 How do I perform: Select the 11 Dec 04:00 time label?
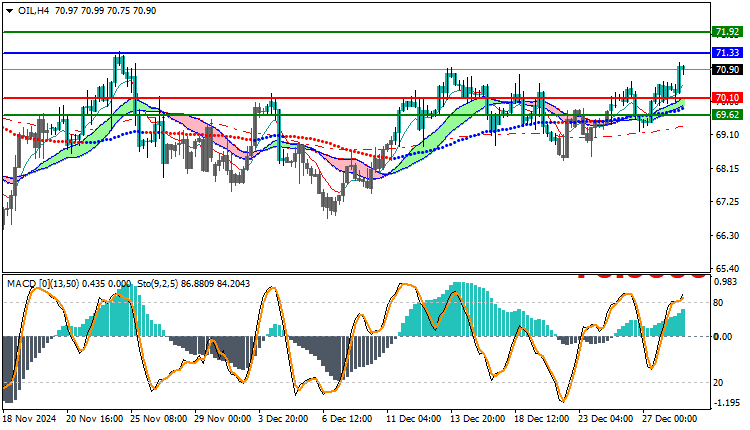pos(414,419)
